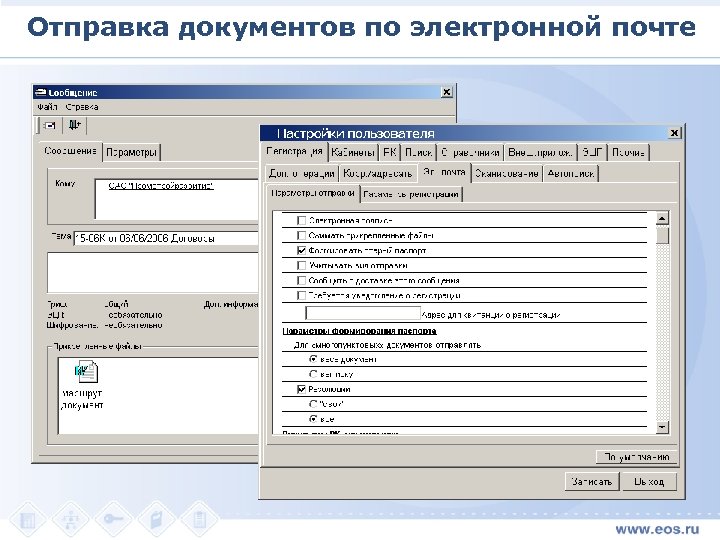The height and width of the screenshot is (540, 720).
Task: Click the send message toolbar icon
Action: [x=50, y=125]
